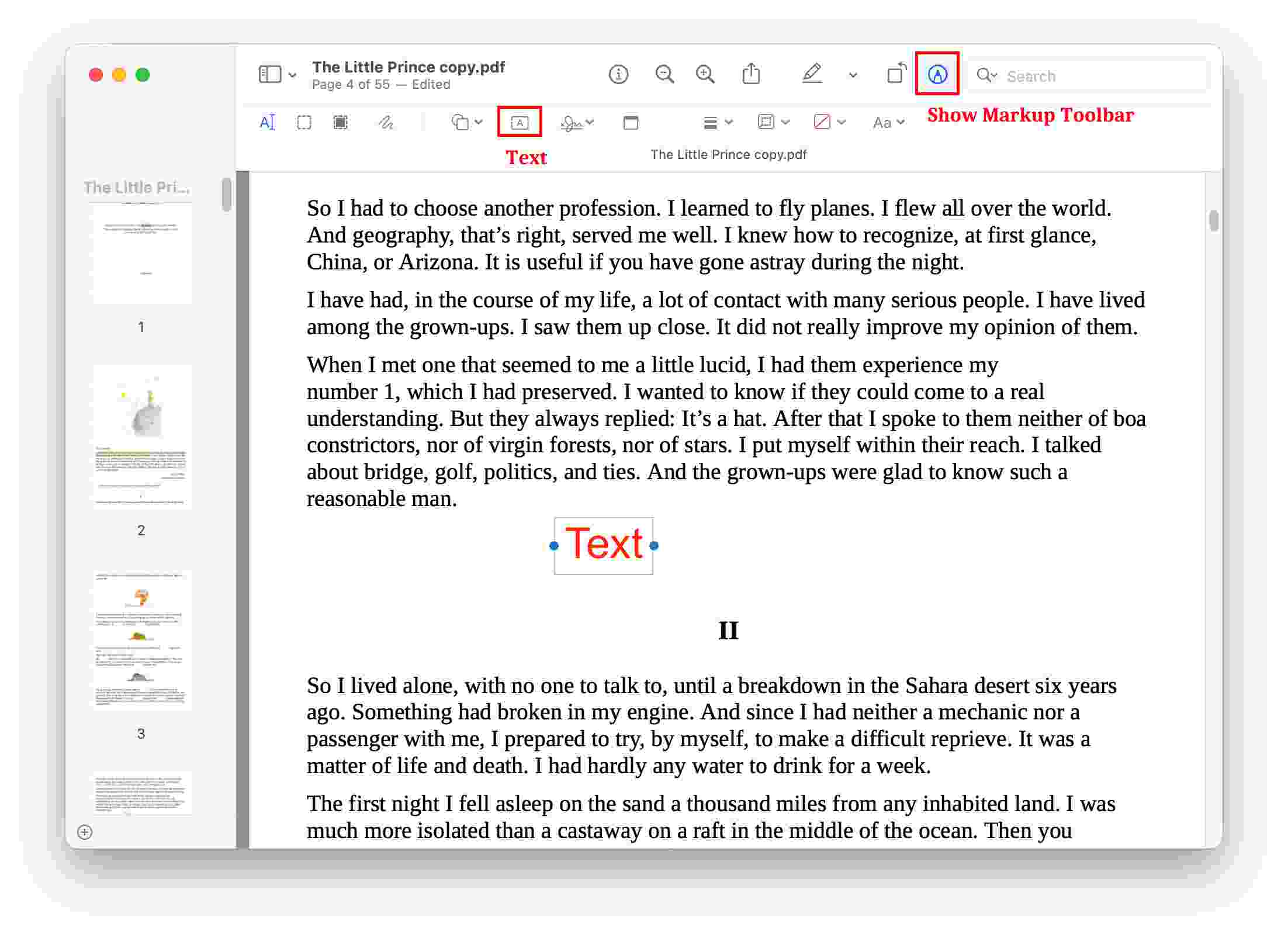The image size is (1288, 935).
Task: Expand the sidebar view options chevron
Action: pyautogui.click(x=293, y=74)
